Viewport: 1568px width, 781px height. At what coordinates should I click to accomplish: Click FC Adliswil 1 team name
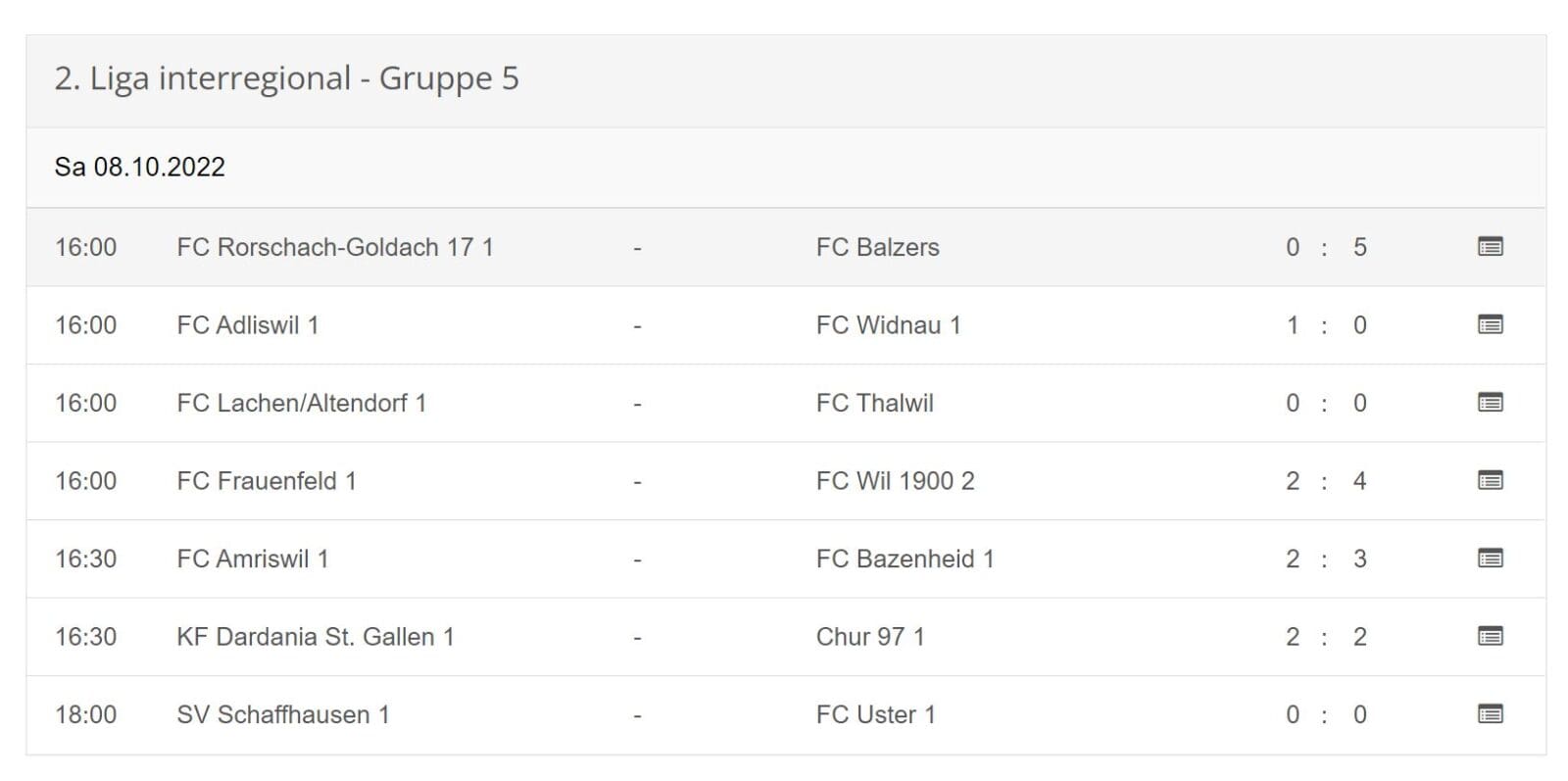pyautogui.click(x=247, y=325)
